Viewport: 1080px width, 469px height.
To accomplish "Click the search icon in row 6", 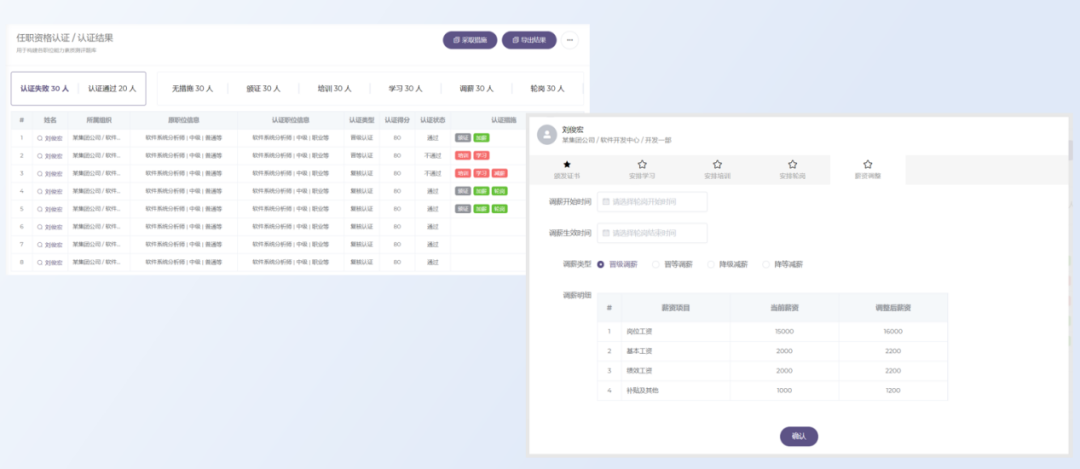I will point(40,227).
